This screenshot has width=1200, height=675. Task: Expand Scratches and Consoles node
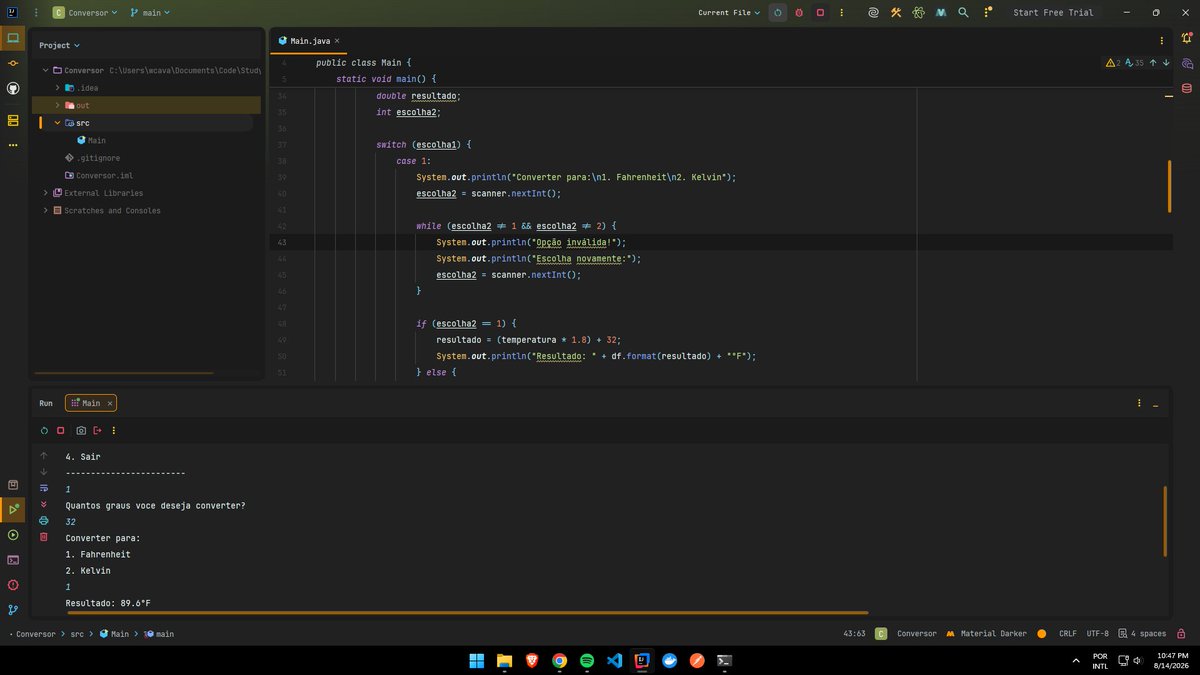click(x=46, y=210)
